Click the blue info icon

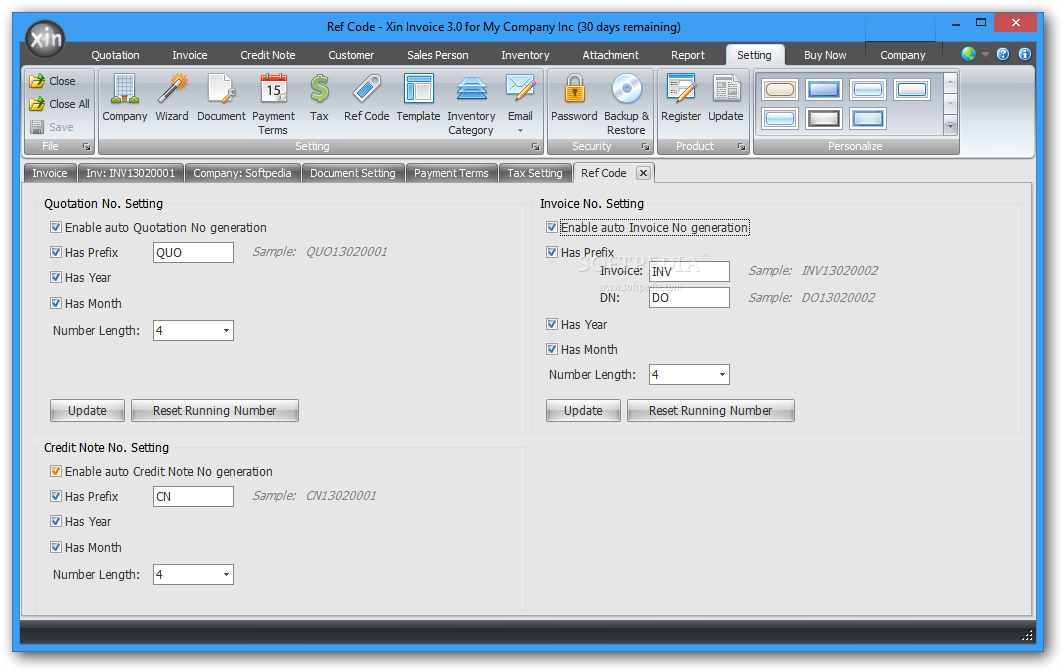click(1025, 54)
